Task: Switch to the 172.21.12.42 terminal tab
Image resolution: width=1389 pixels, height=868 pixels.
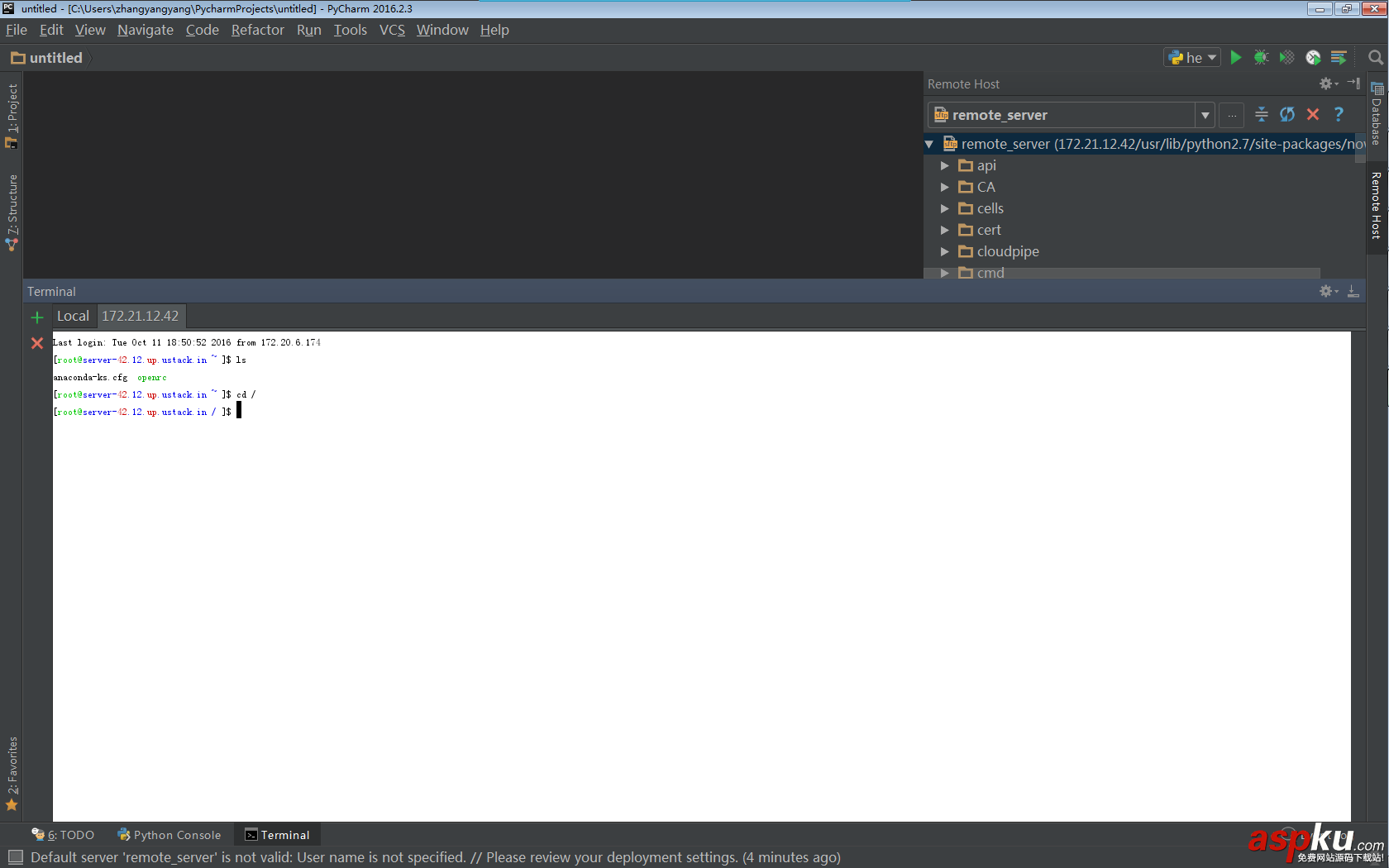Action: coord(141,316)
